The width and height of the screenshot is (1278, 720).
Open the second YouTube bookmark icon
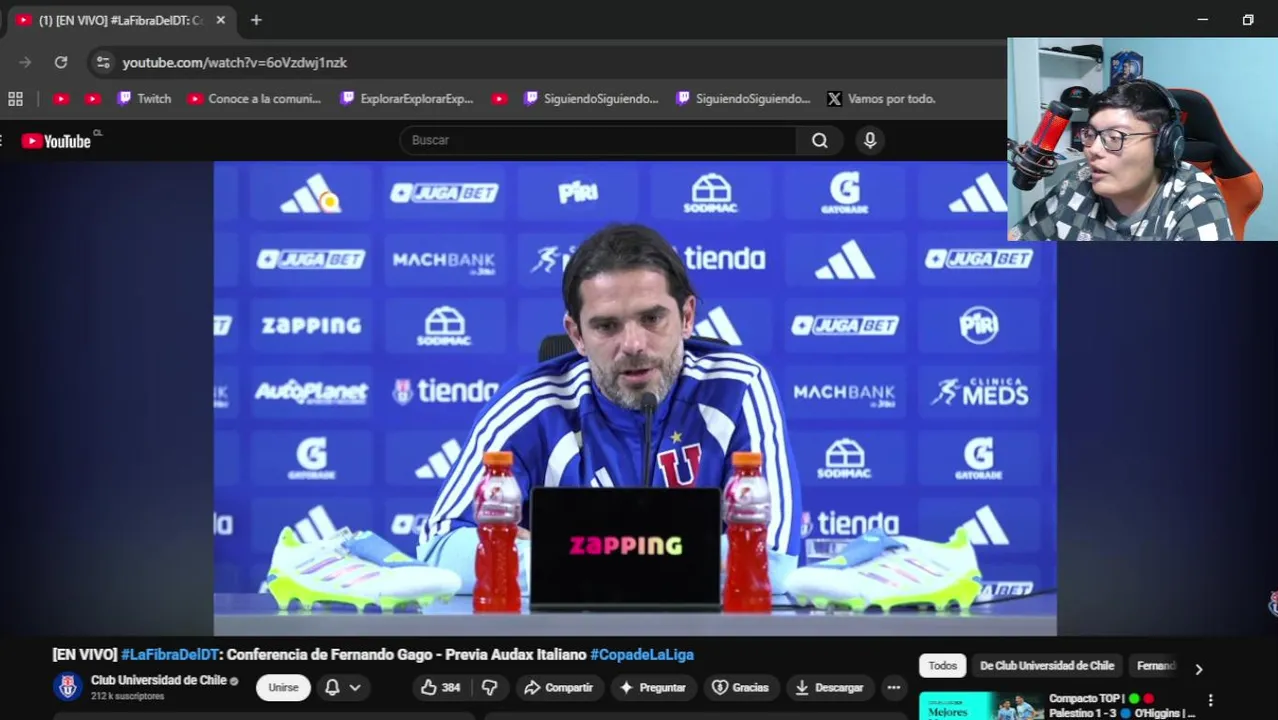93,99
